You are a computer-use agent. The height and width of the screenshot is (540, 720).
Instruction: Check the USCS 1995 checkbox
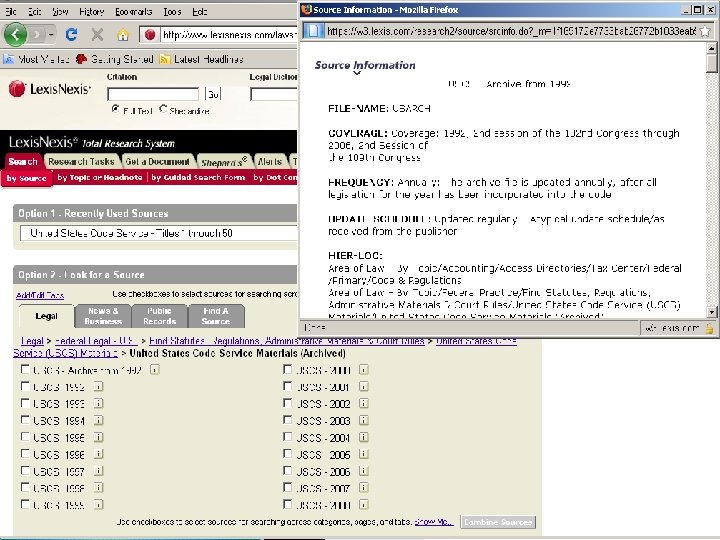point(25,437)
